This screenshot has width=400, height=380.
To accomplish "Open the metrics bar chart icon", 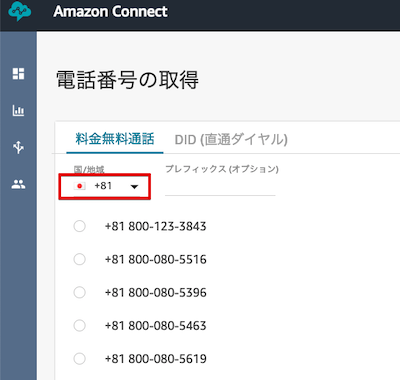I will 18,111.
